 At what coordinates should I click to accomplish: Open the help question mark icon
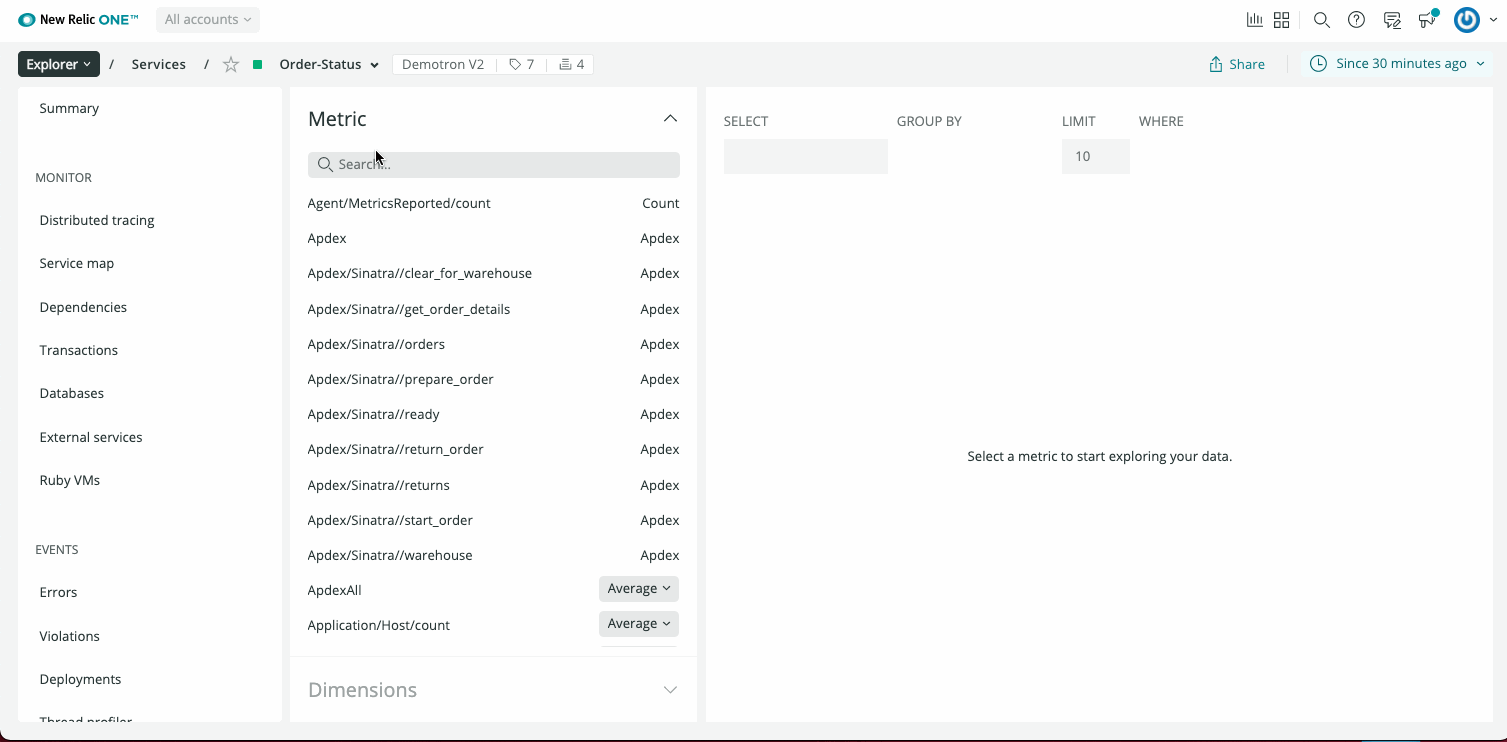pyautogui.click(x=1356, y=19)
